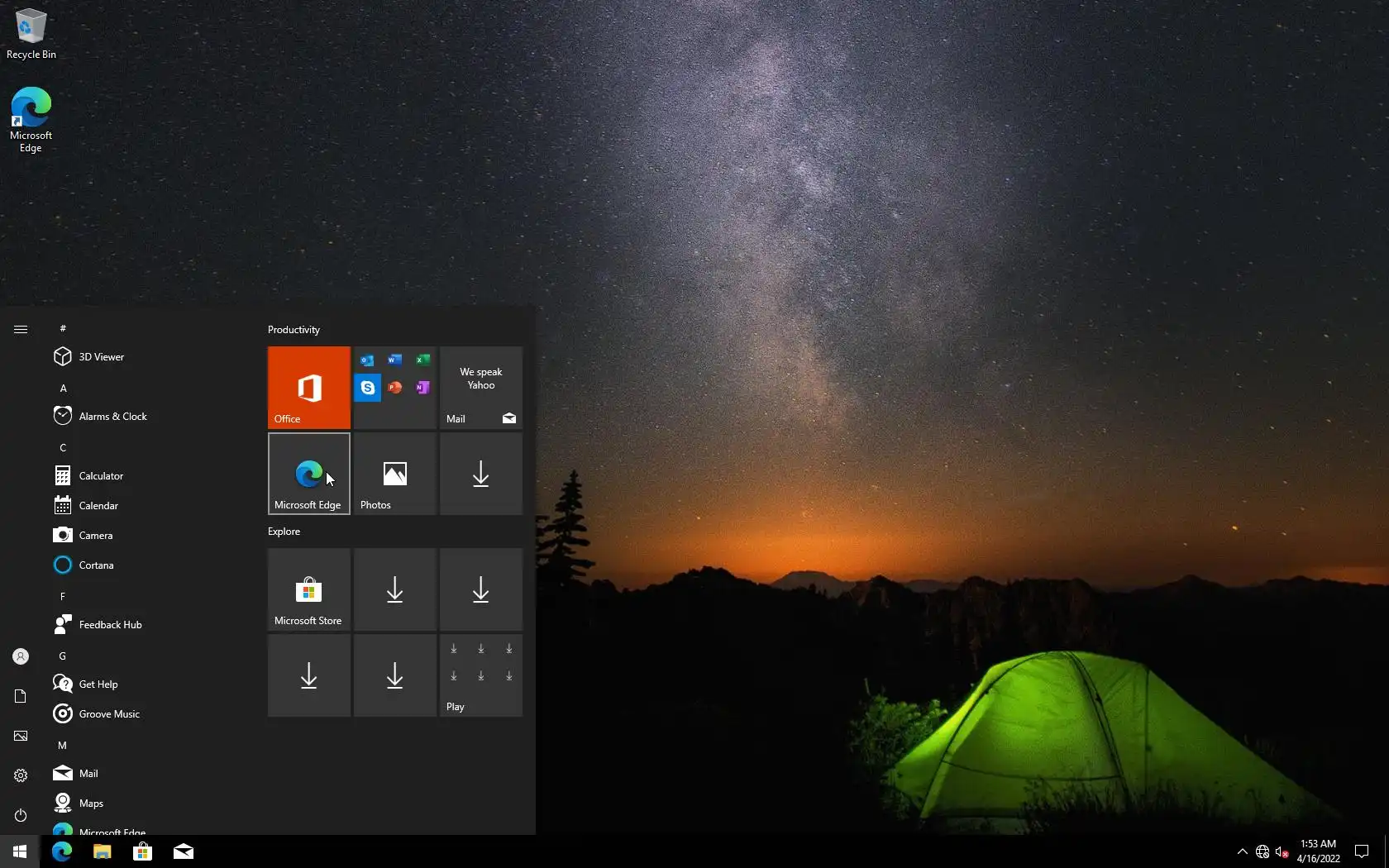Open Mail from taskbar
The image size is (1389, 868).
(184, 851)
